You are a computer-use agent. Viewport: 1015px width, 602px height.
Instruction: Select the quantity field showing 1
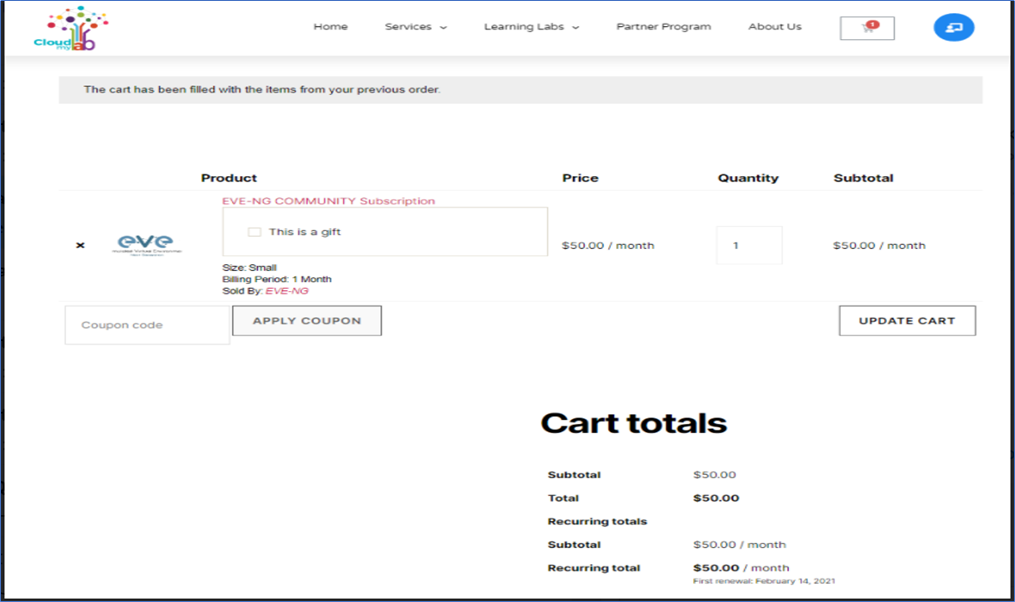[x=749, y=245]
